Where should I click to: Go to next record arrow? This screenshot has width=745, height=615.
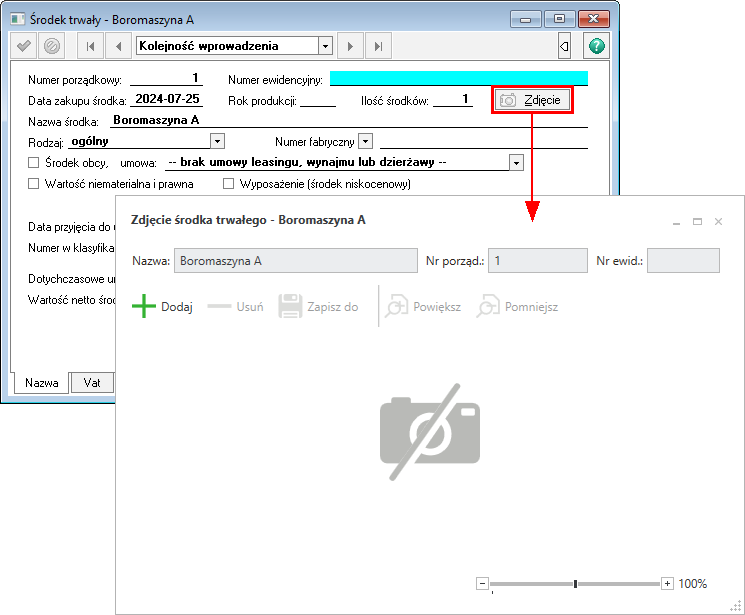click(350, 46)
